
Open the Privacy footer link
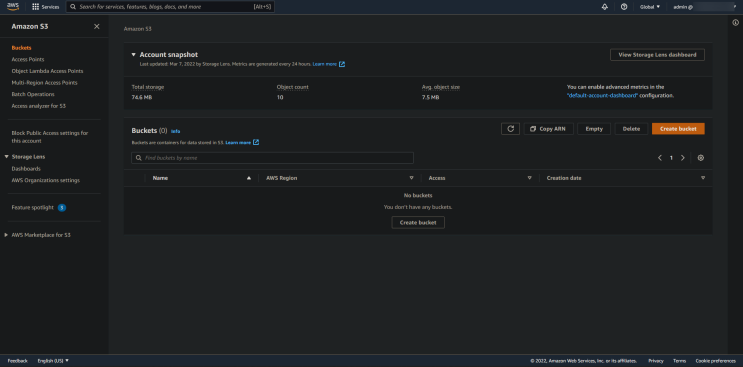pyautogui.click(x=656, y=361)
